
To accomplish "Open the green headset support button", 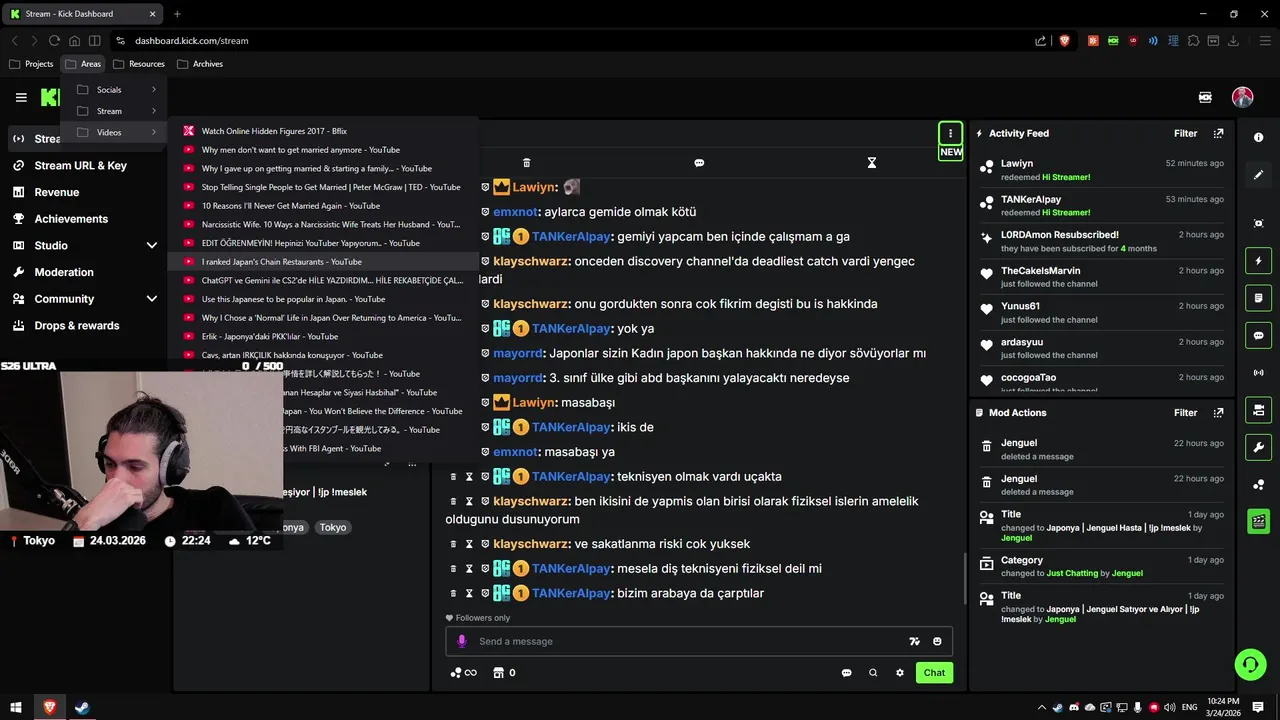I will (x=1249, y=664).
